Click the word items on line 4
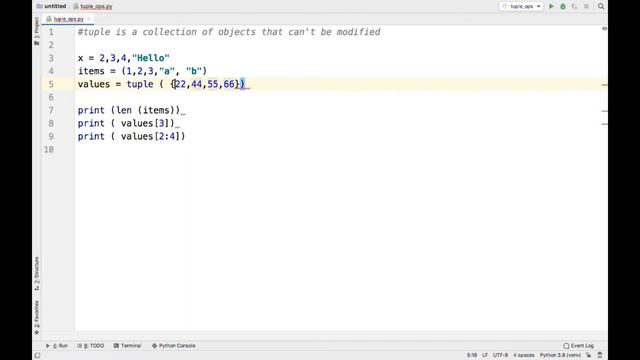The height and width of the screenshot is (360, 640). pos(91,71)
